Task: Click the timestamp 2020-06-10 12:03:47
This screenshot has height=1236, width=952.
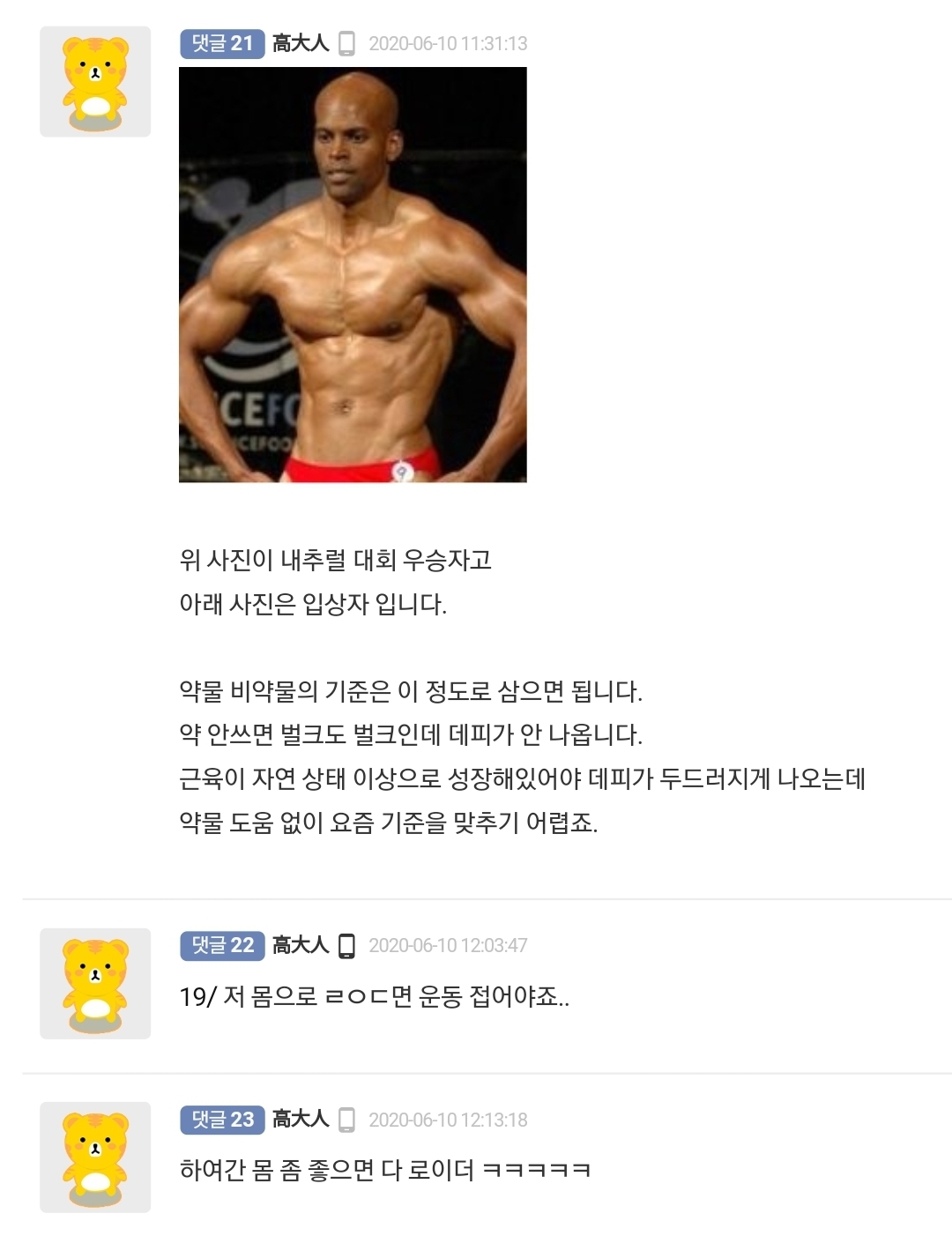Action: (x=448, y=945)
